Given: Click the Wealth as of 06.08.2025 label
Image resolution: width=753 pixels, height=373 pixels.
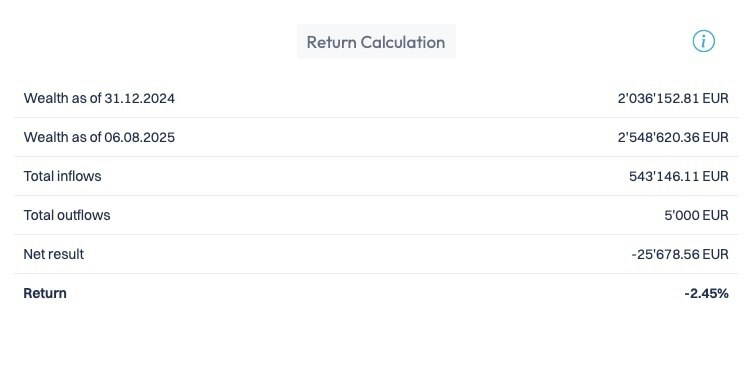Looking at the screenshot, I should point(99,137).
